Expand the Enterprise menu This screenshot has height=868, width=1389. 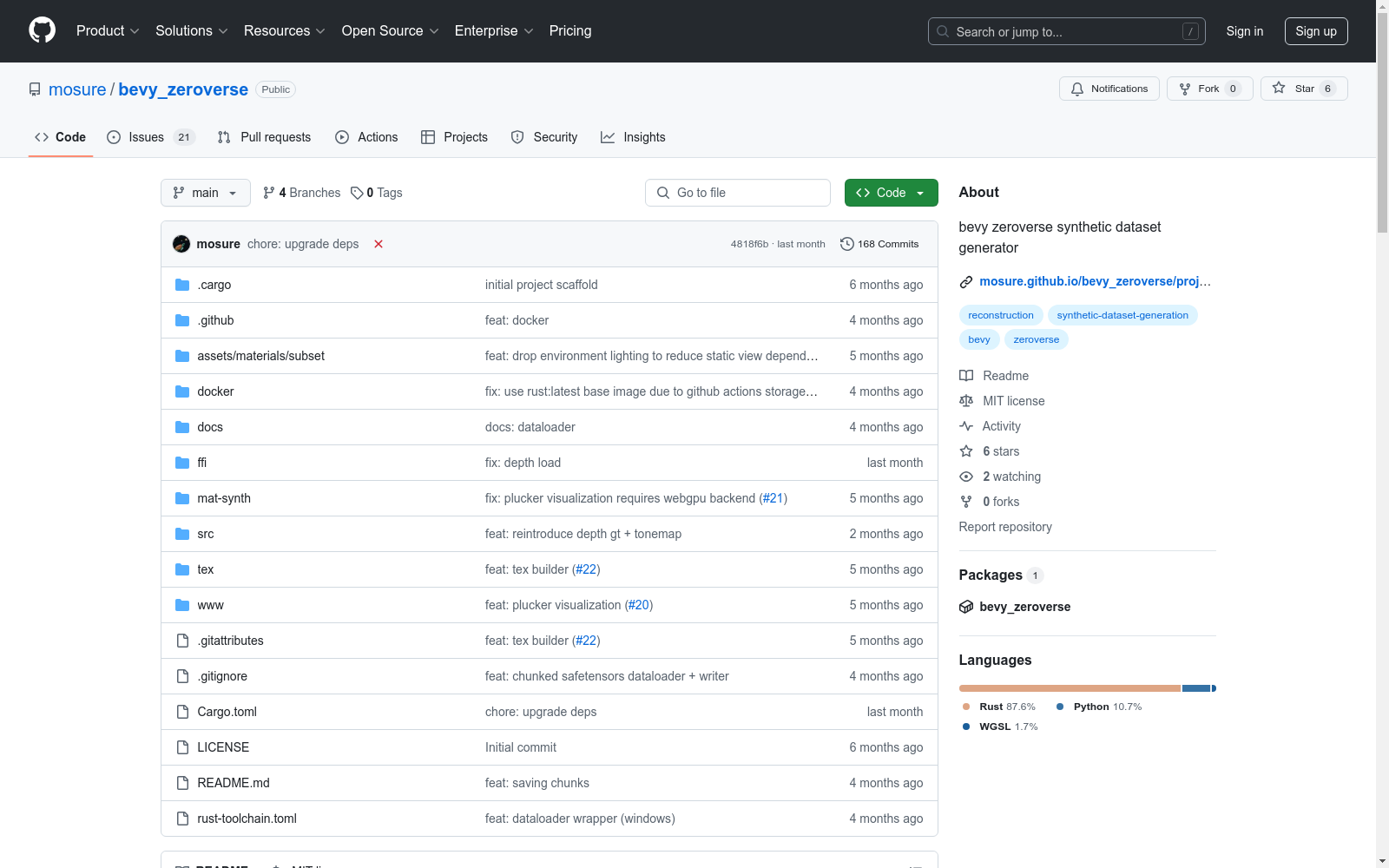(x=494, y=31)
